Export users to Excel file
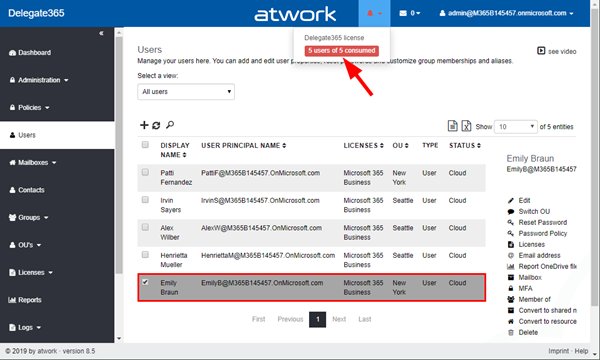Image resolution: width=600 pixels, height=360 pixels. point(466,125)
